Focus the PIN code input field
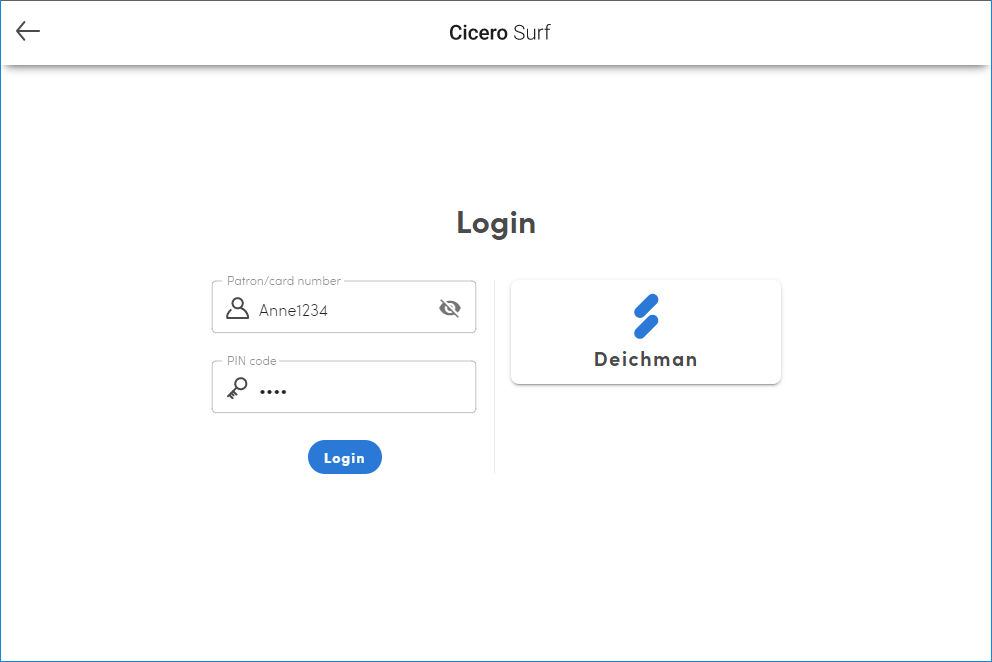This screenshot has height=662, width=992. (x=344, y=387)
